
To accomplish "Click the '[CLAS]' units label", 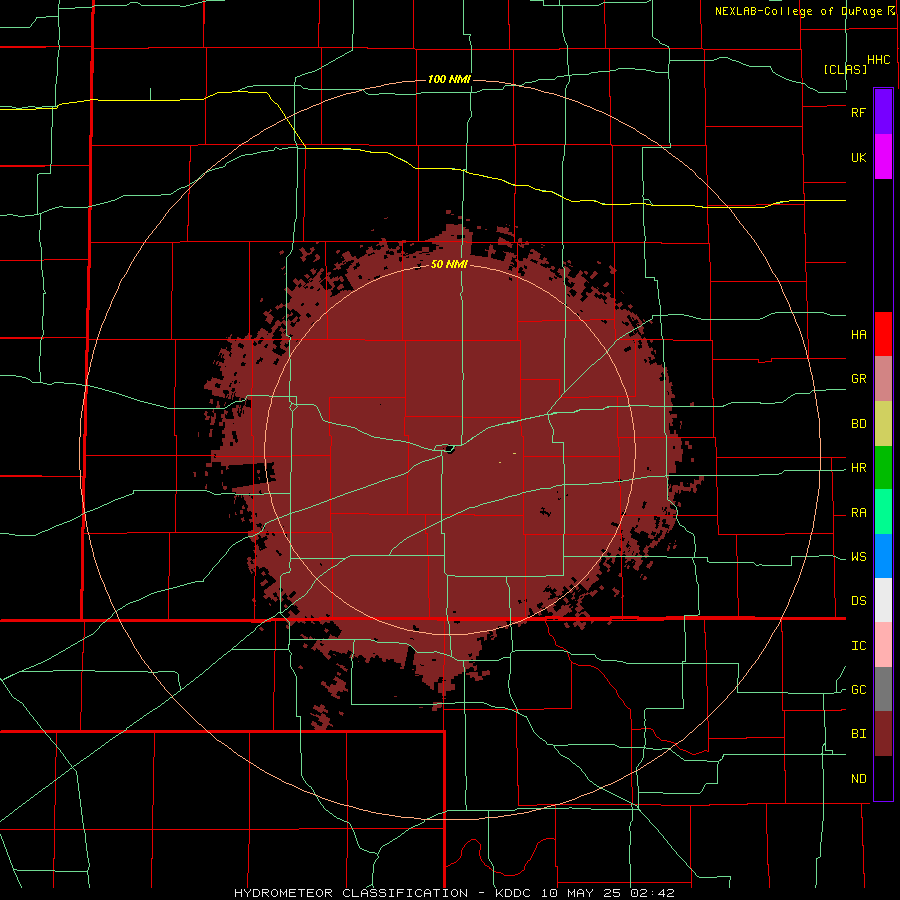I will [x=845, y=69].
